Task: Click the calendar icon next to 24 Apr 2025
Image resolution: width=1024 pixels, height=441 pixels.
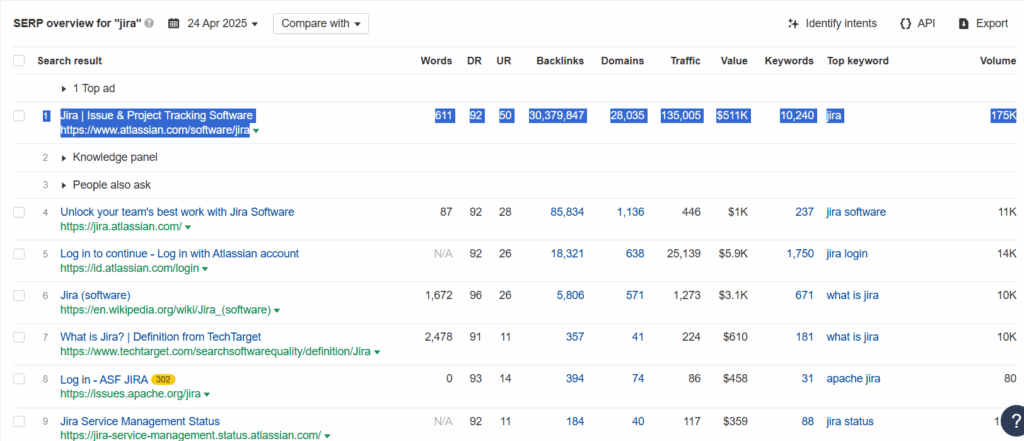Action: pyautogui.click(x=174, y=24)
